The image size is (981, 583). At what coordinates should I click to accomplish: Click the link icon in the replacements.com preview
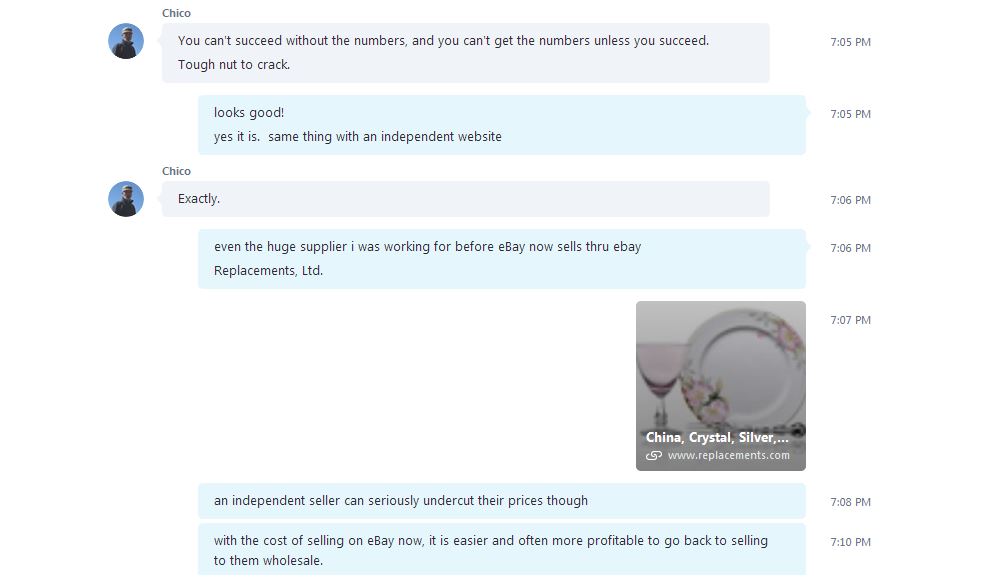coord(654,455)
